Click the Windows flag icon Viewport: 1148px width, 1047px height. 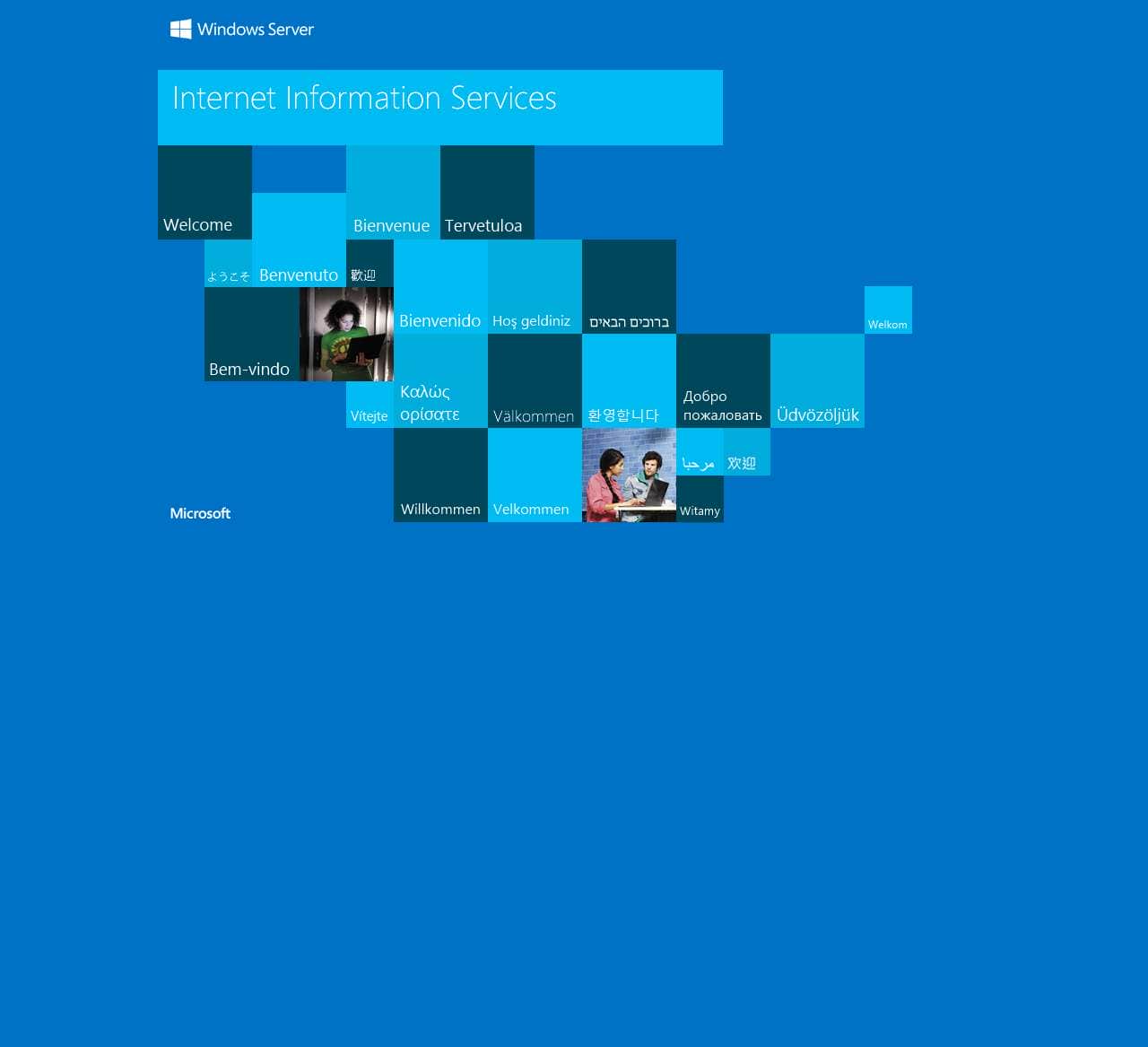(179, 29)
